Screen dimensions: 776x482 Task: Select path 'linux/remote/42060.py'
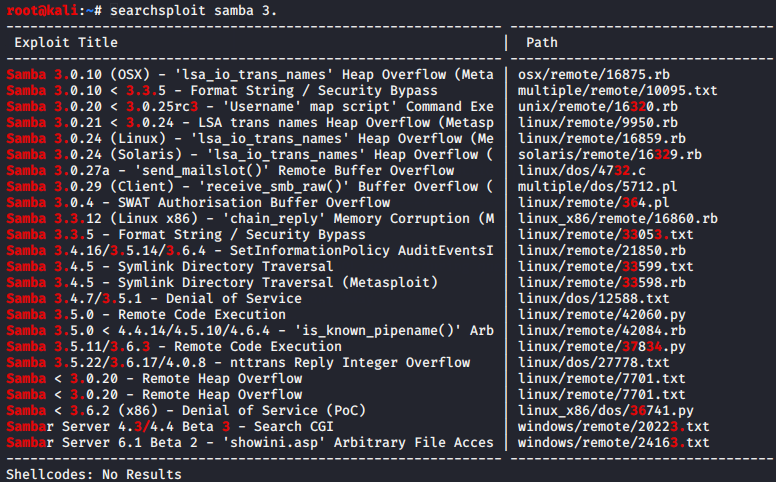point(601,314)
